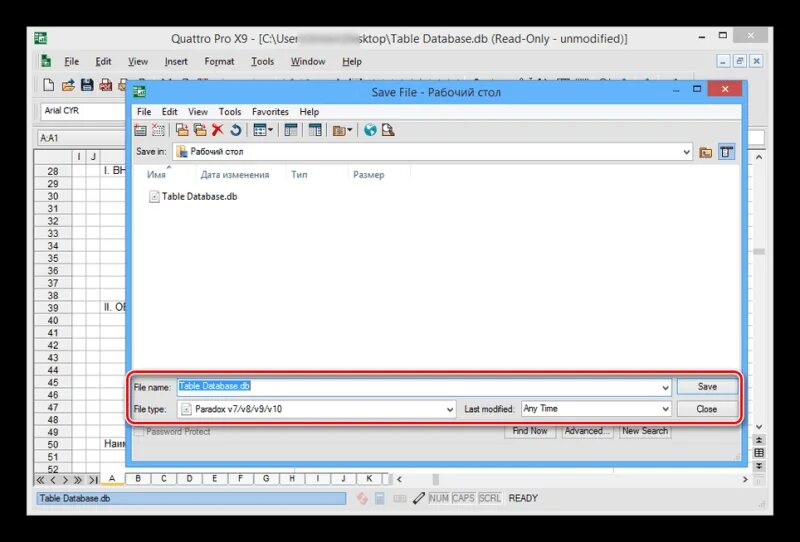Click the Close button in Save File dialog
The height and width of the screenshot is (542, 800).
(x=707, y=409)
